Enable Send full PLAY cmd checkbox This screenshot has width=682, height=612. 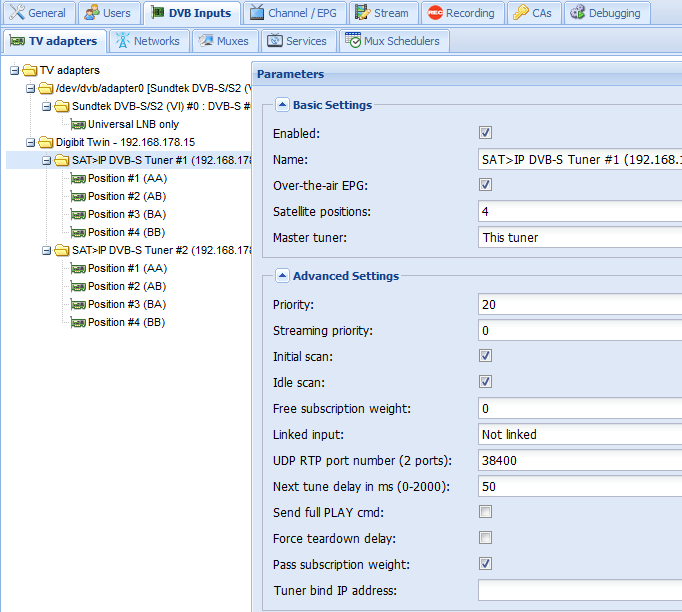(485, 512)
